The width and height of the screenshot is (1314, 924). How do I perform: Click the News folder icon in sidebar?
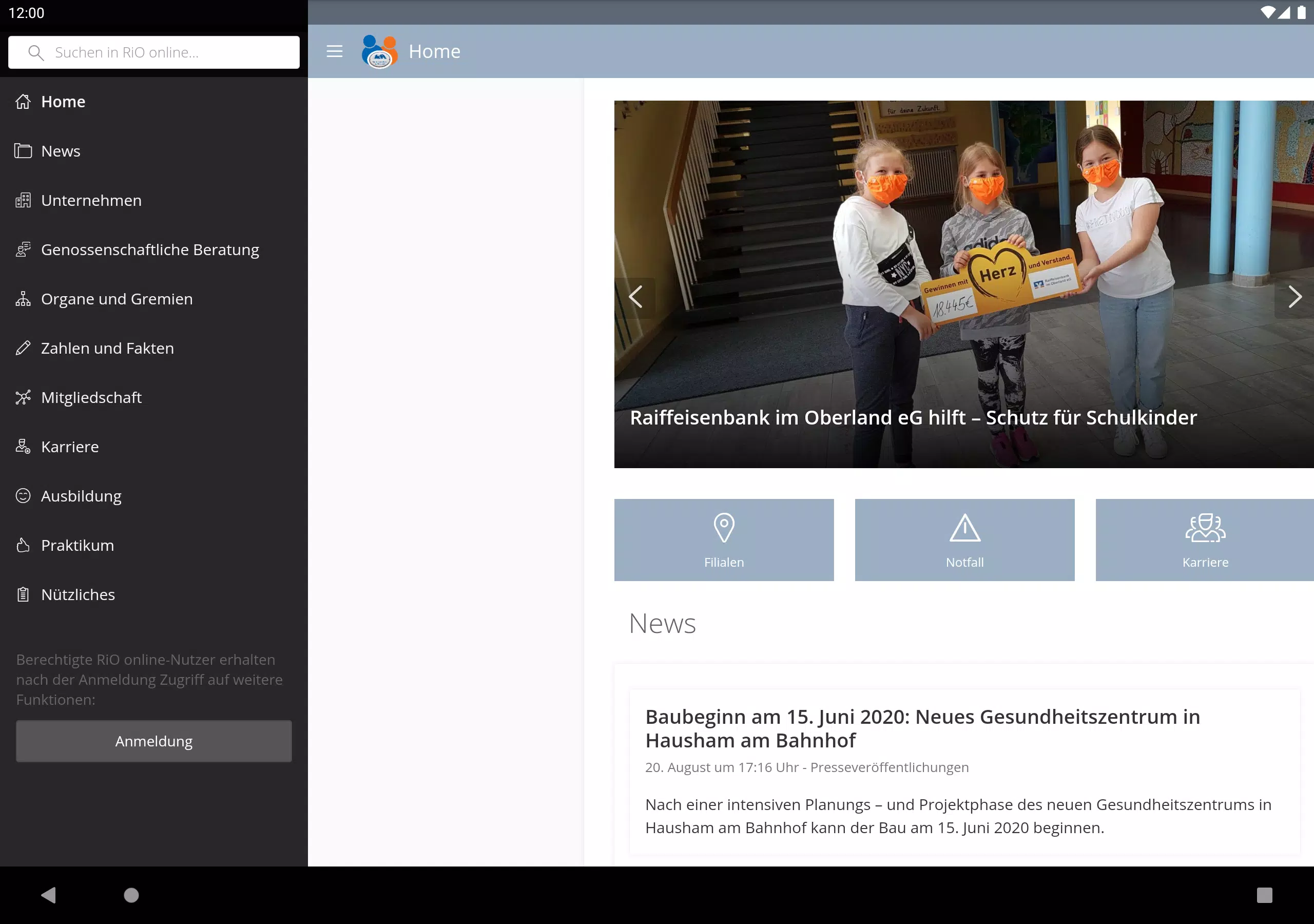pyautogui.click(x=23, y=151)
